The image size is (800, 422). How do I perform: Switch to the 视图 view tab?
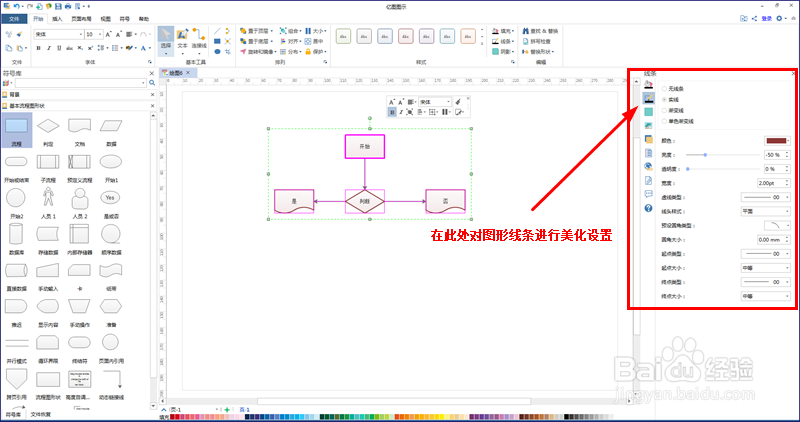pyautogui.click(x=106, y=19)
